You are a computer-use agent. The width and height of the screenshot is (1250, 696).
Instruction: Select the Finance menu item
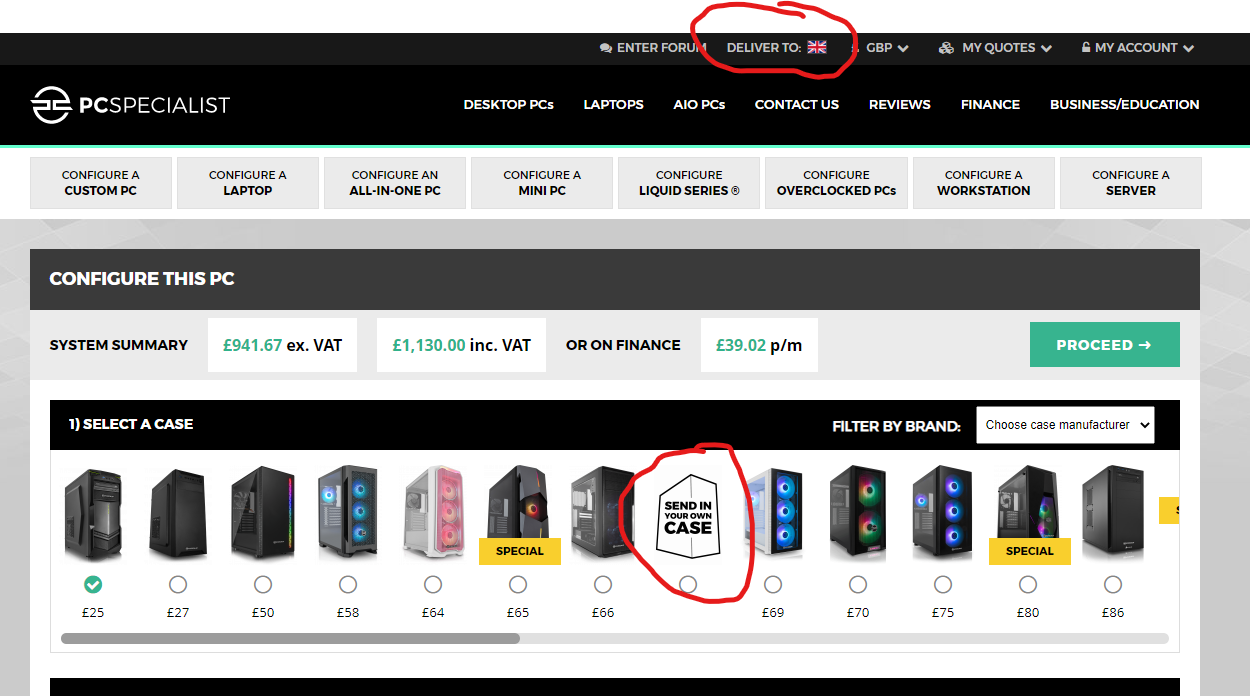click(x=990, y=104)
